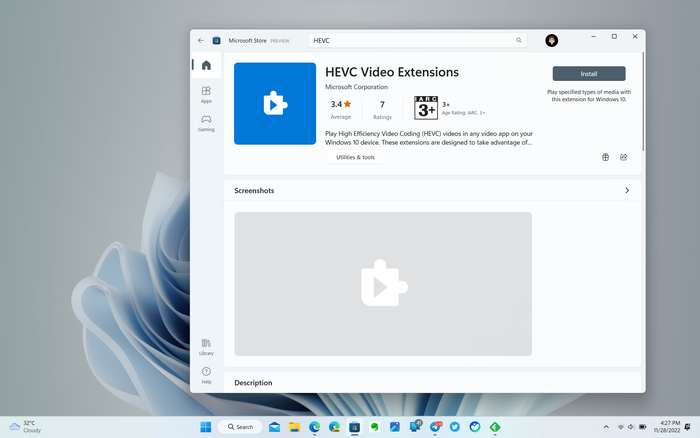
Task: Show hidden system tray icons chevron
Action: (606, 427)
